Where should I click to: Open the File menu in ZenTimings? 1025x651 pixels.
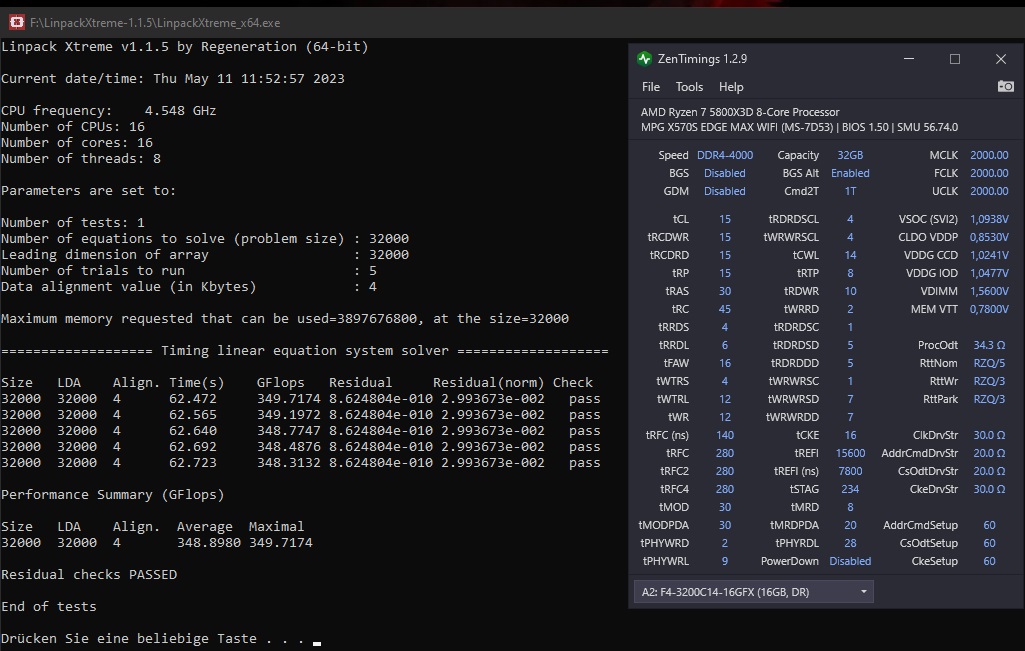click(x=650, y=87)
